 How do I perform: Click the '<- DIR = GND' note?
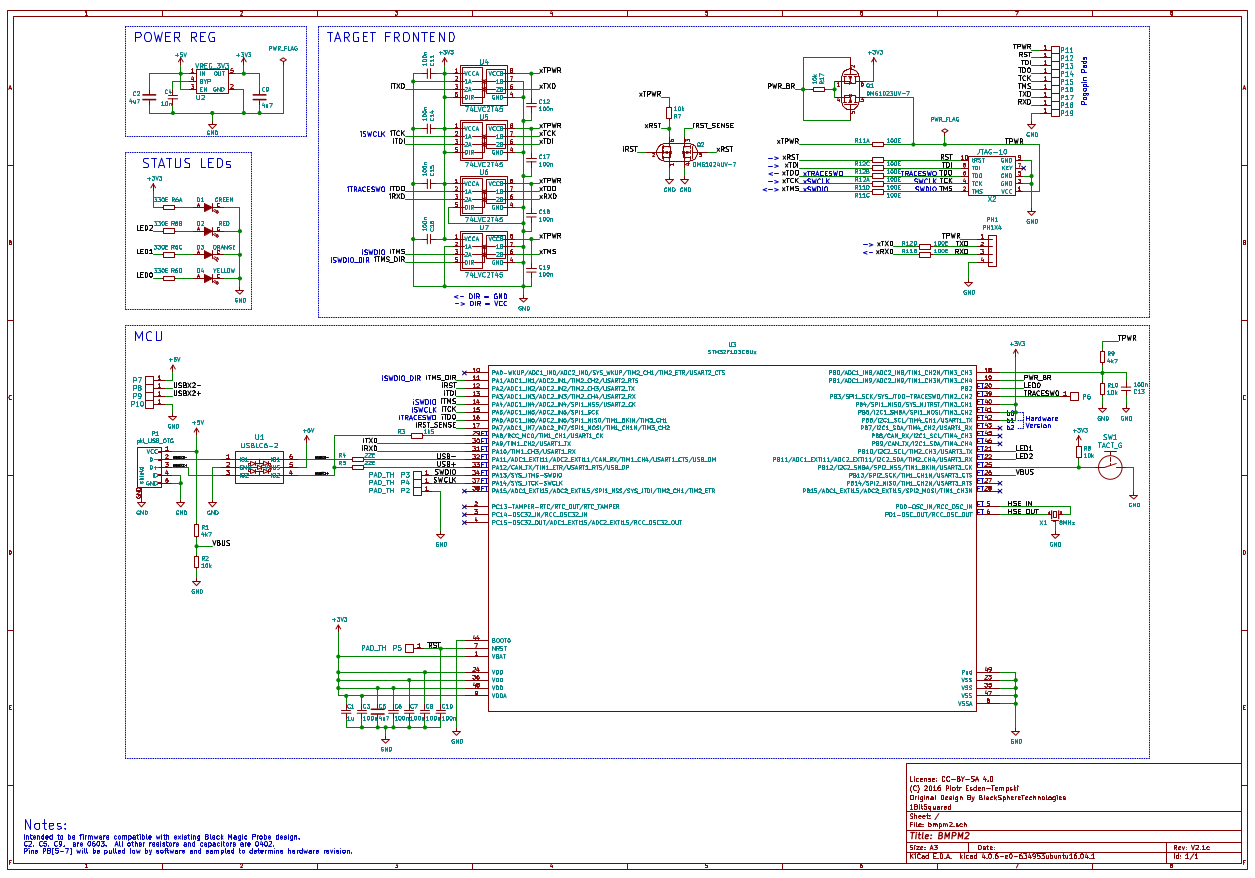pyautogui.click(x=480, y=296)
